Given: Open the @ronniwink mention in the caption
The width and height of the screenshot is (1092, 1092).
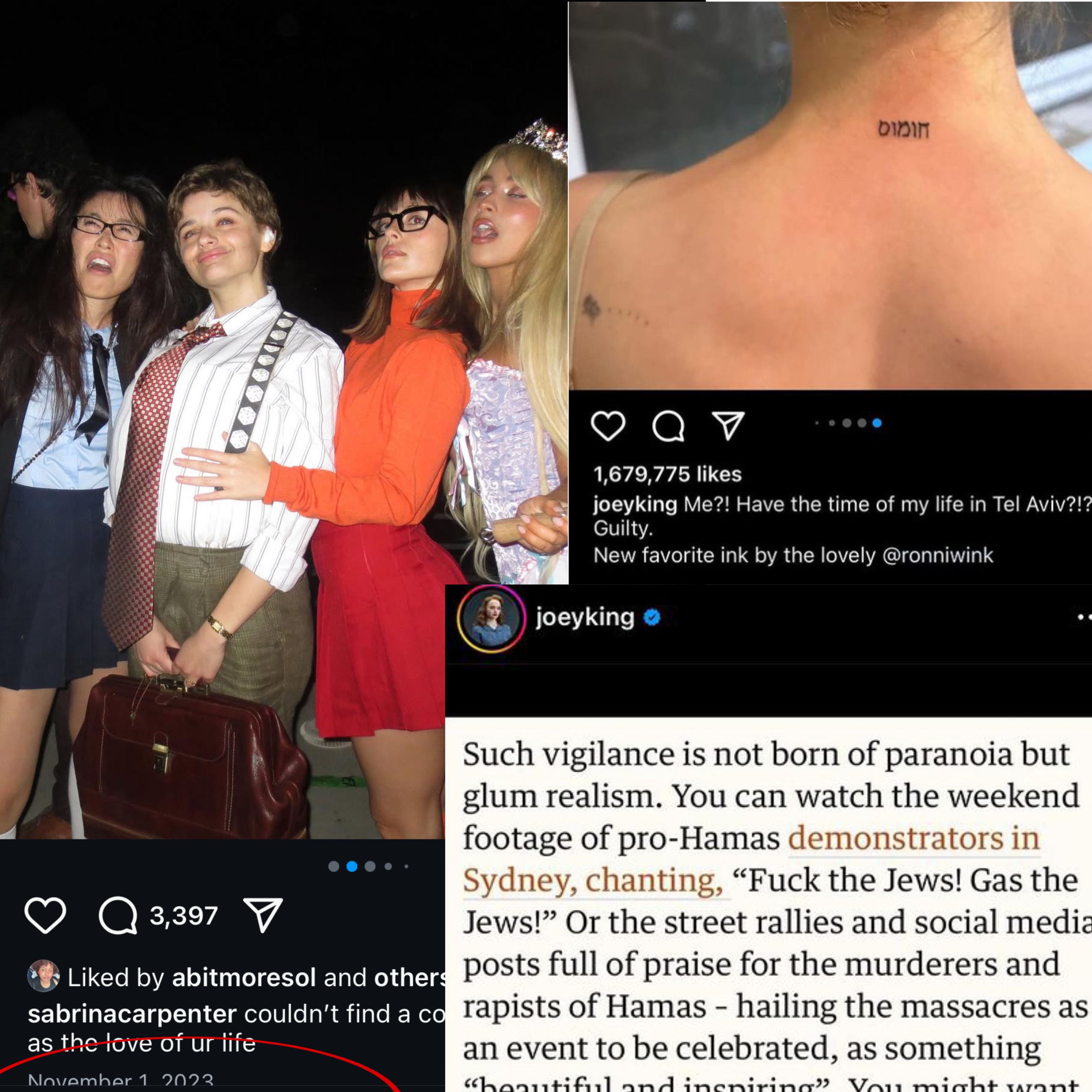Looking at the screenshot, I should pos(938,555).
